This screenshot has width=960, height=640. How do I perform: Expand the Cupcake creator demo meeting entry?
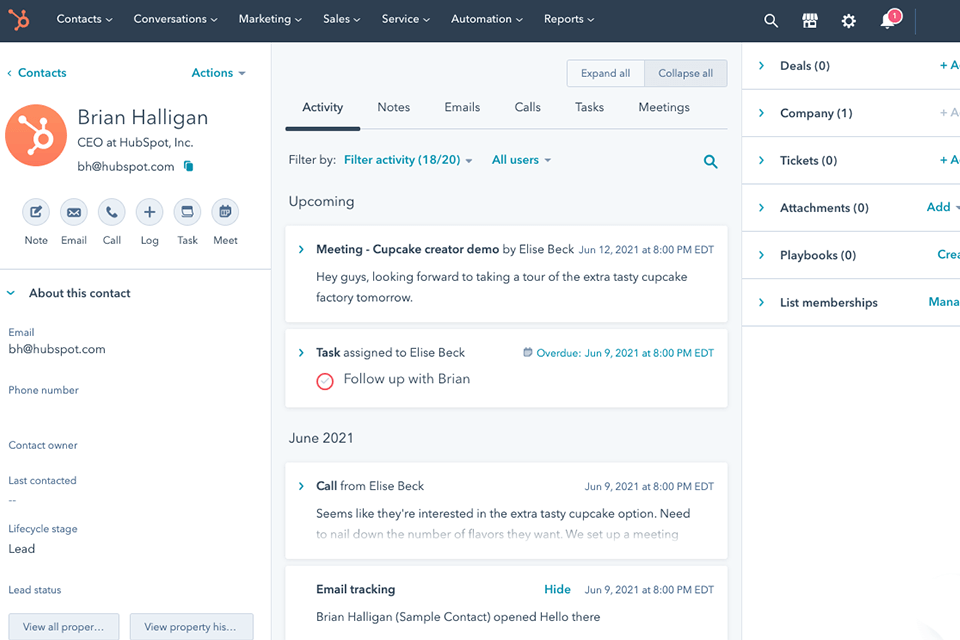coord(301,250)
